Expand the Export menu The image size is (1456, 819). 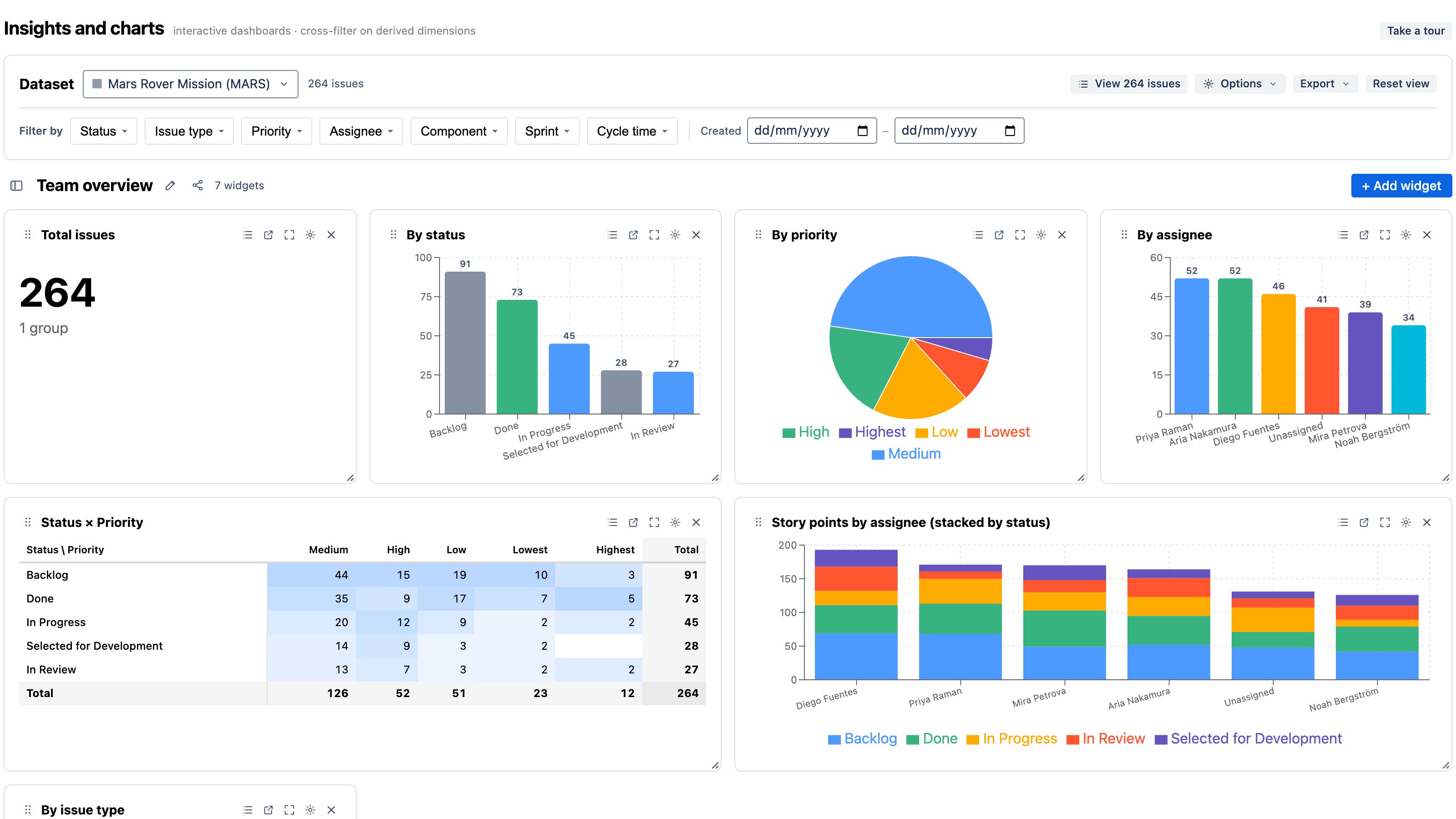[x=1325, y=84]
